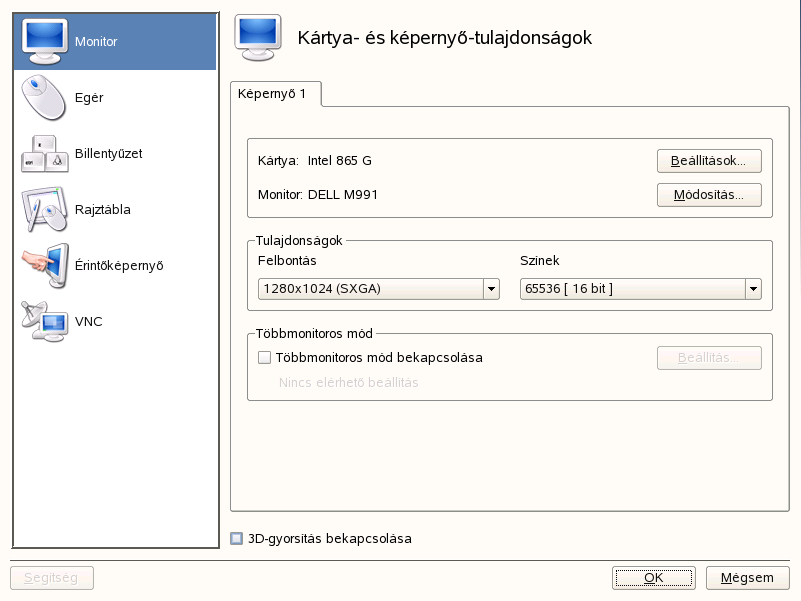Open Beállítások for the Intel 865 G card

(x=709, y=161)
